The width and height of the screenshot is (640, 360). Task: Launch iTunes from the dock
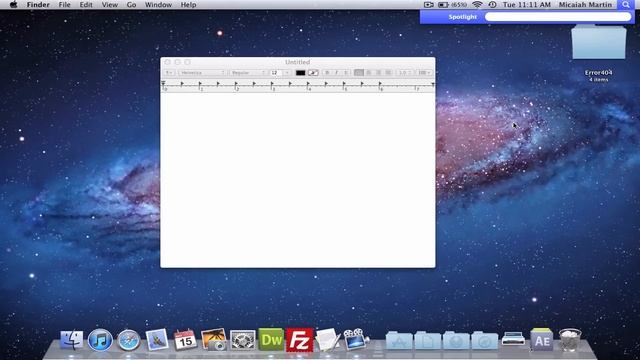point(100,340)
